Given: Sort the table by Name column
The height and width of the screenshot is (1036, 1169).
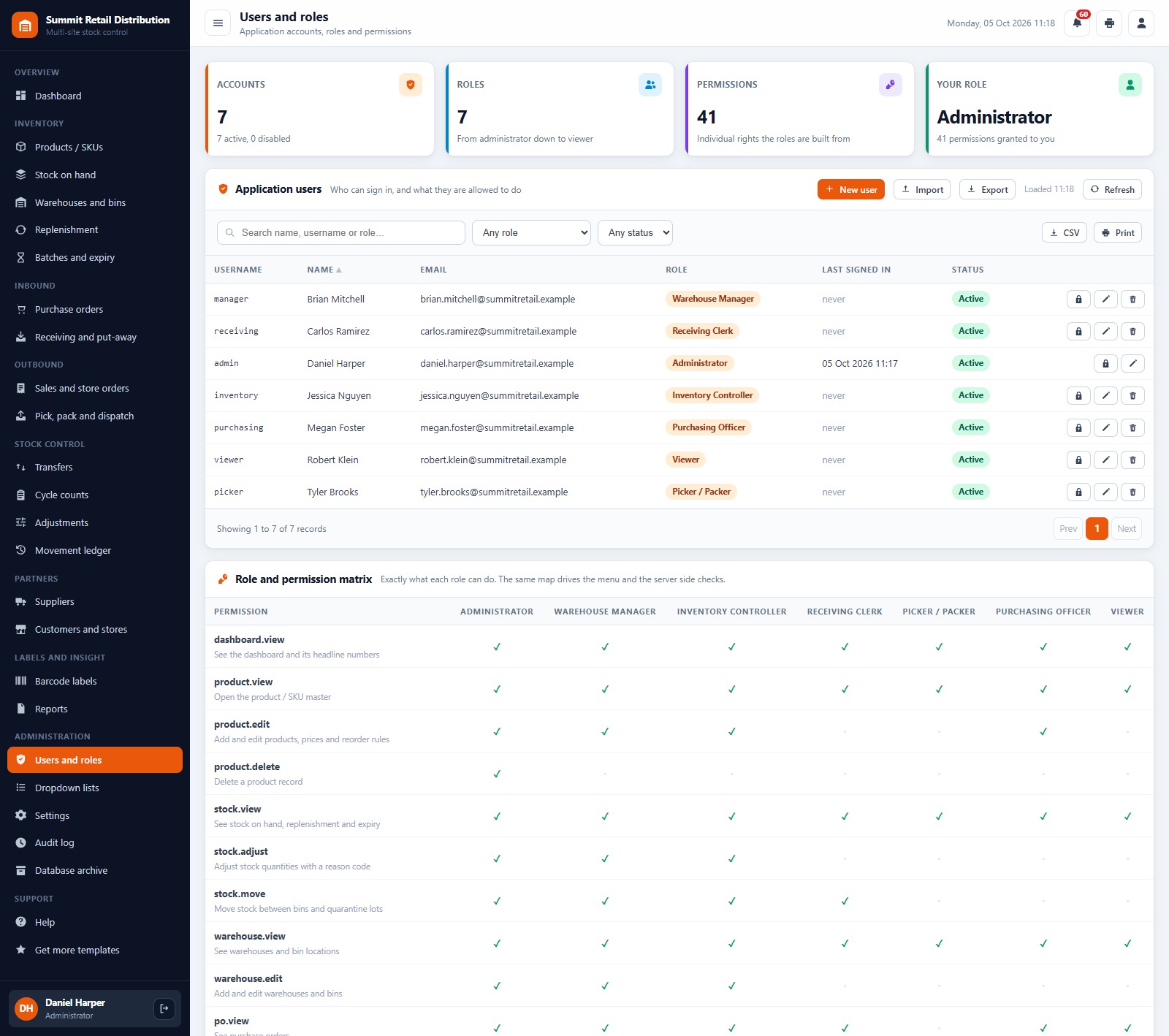Looking at the screenshot, I should 324,270.
